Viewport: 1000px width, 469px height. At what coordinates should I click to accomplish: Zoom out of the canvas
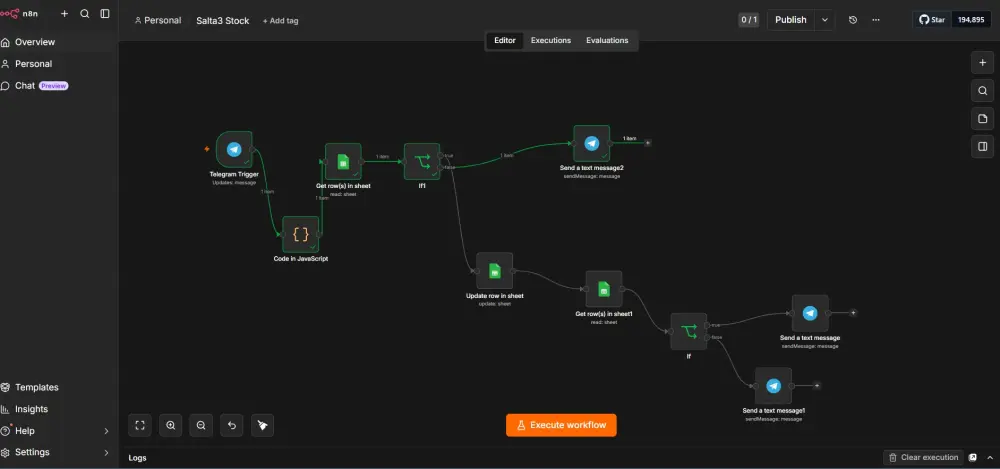(201, 425)
